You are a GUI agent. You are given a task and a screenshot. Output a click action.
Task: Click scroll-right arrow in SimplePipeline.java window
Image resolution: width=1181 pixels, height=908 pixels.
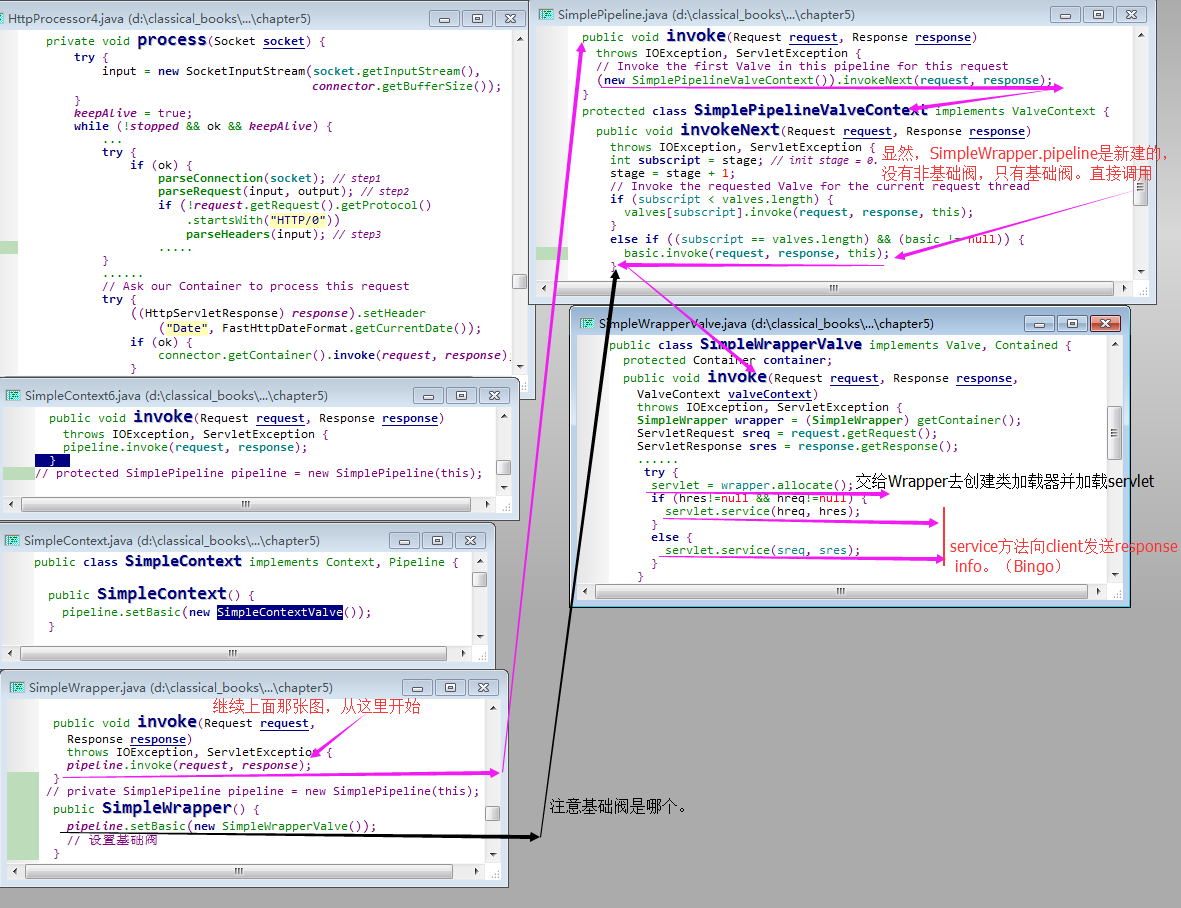click(x=1124, y=288)
